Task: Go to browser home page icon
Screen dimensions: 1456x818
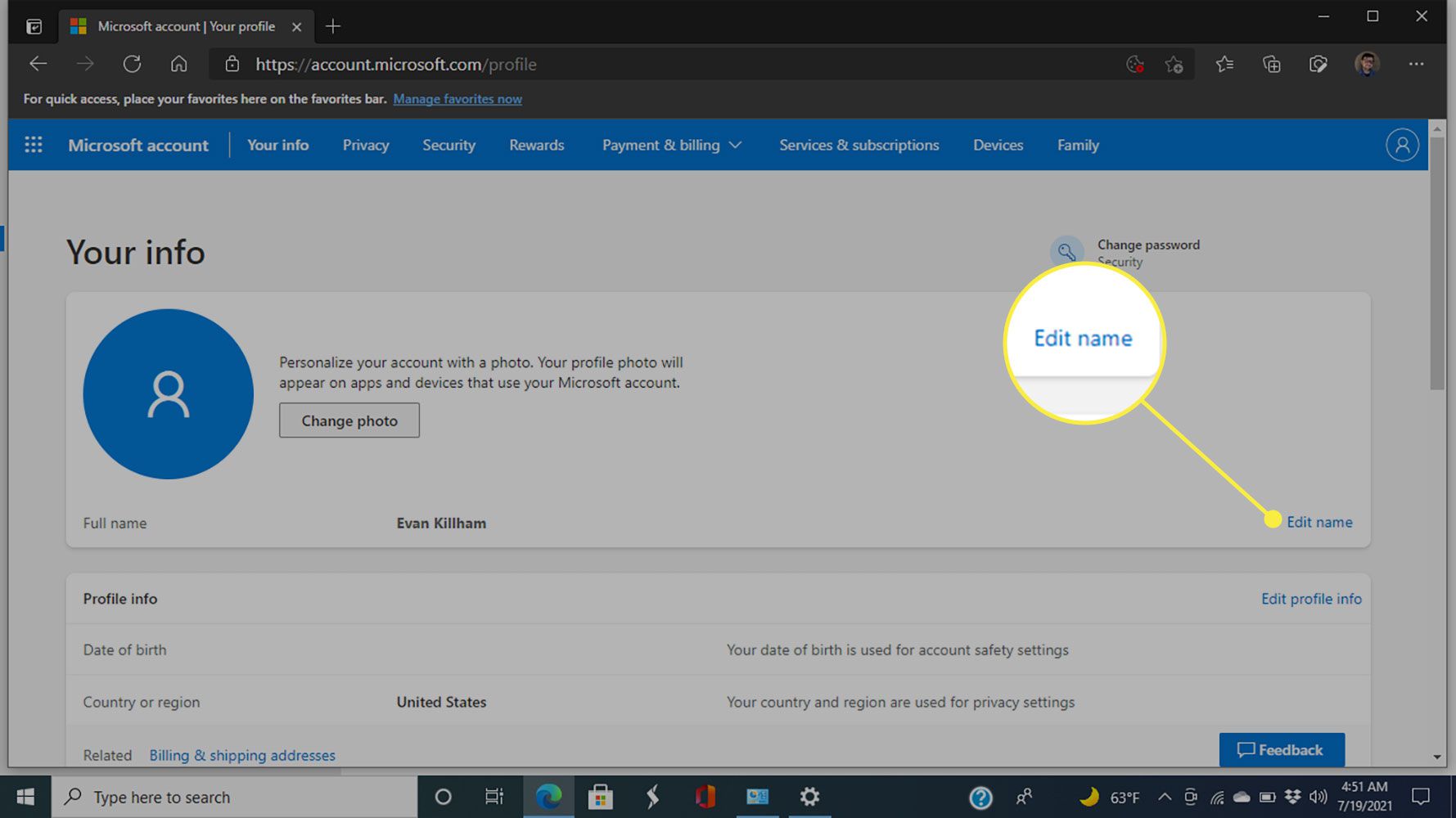Action: (x=179, y=64)
